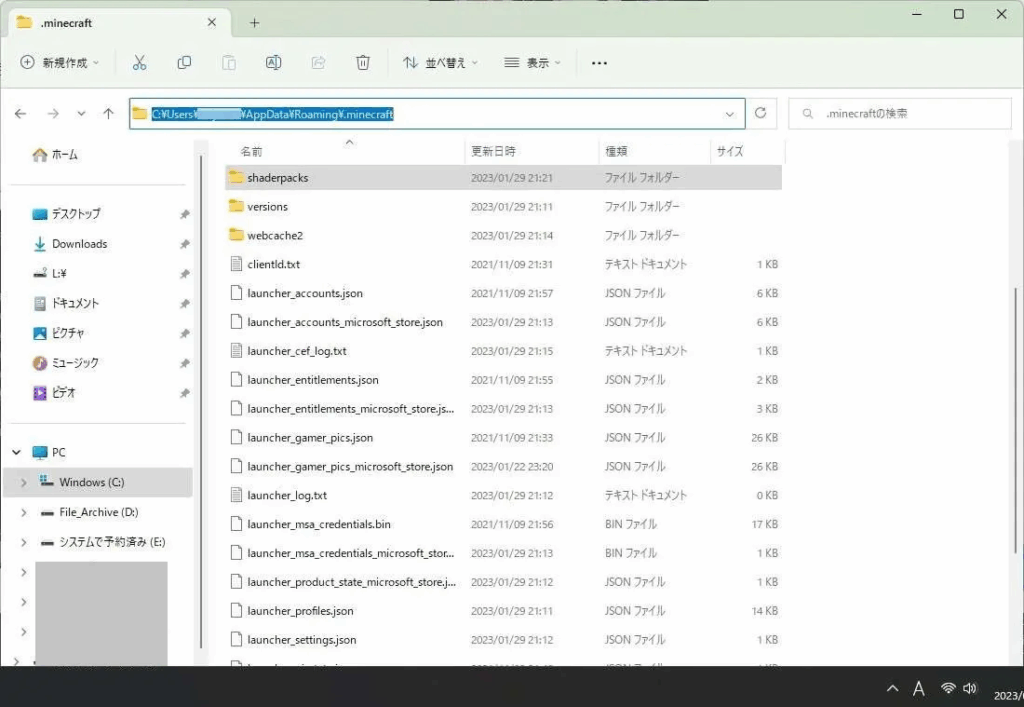Click the .minecraftの検索 search box
1024x707 pixels.
tap(900, 114)
